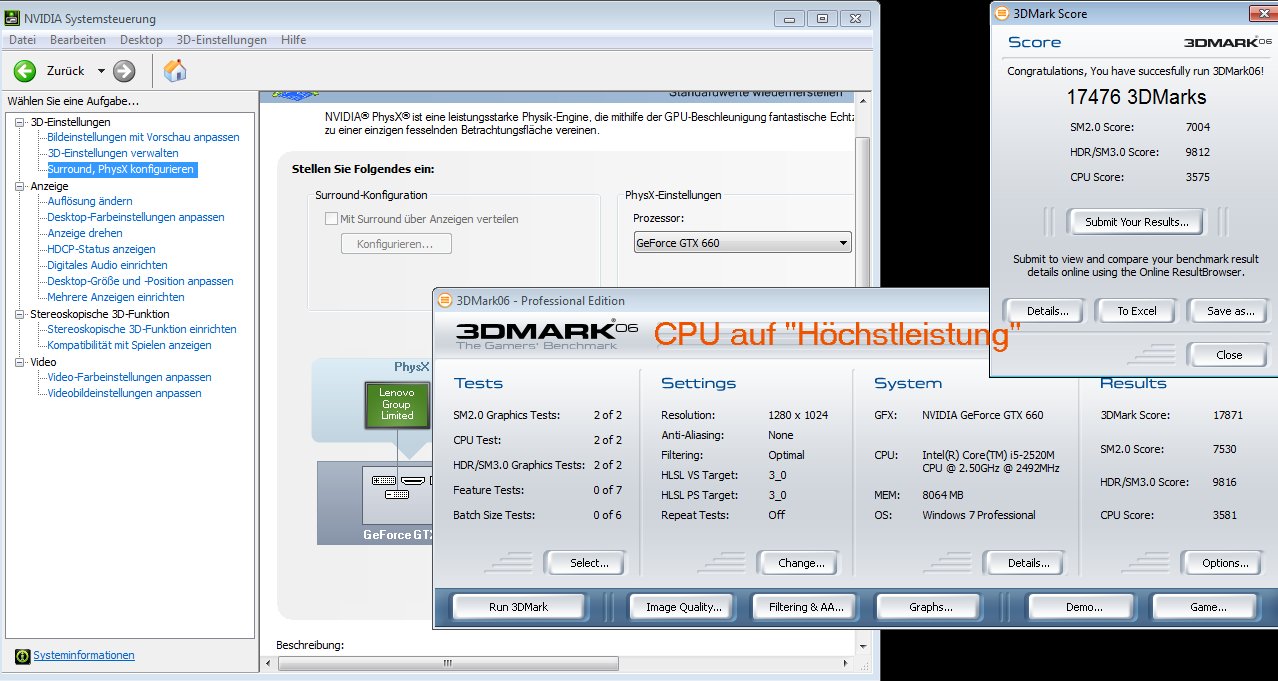The image size is (1278, 681).
Task: Open Anzeige drehen
Action: click(x=85, y=233)
